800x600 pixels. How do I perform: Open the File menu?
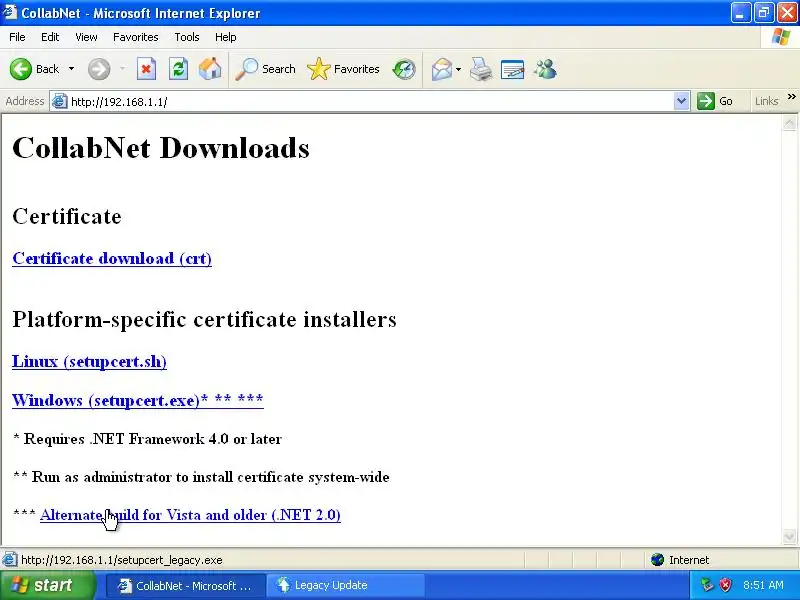pyautogui.click(x=17, y=37)
